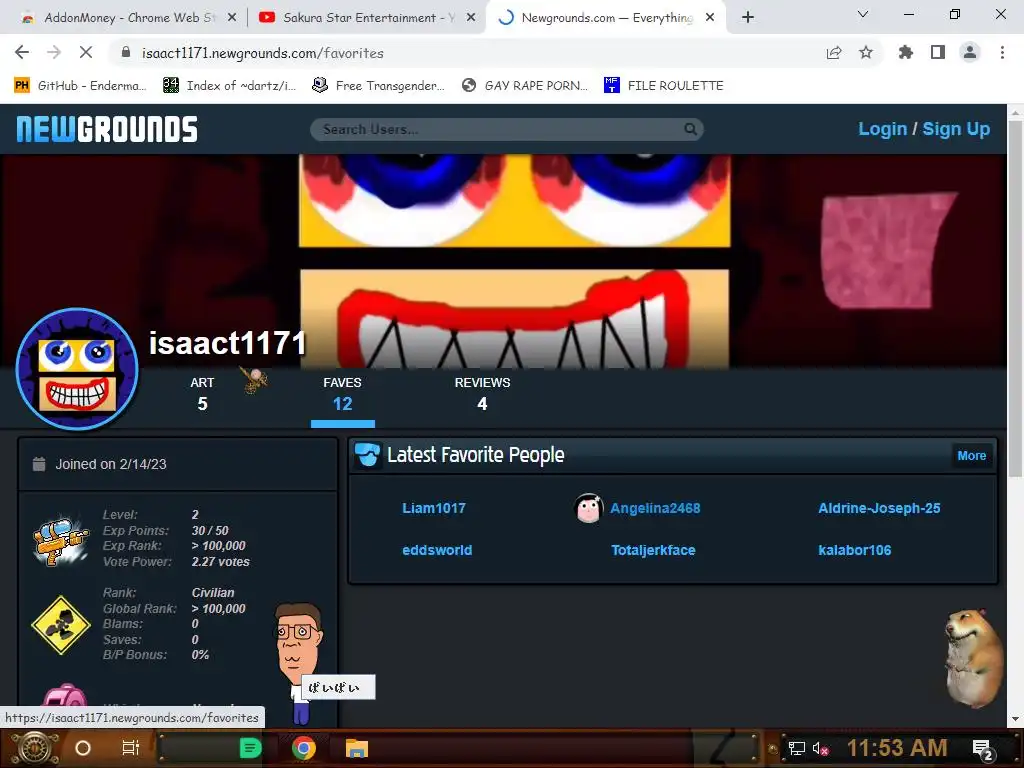Click the muted volume tray icon

(820, 748)
